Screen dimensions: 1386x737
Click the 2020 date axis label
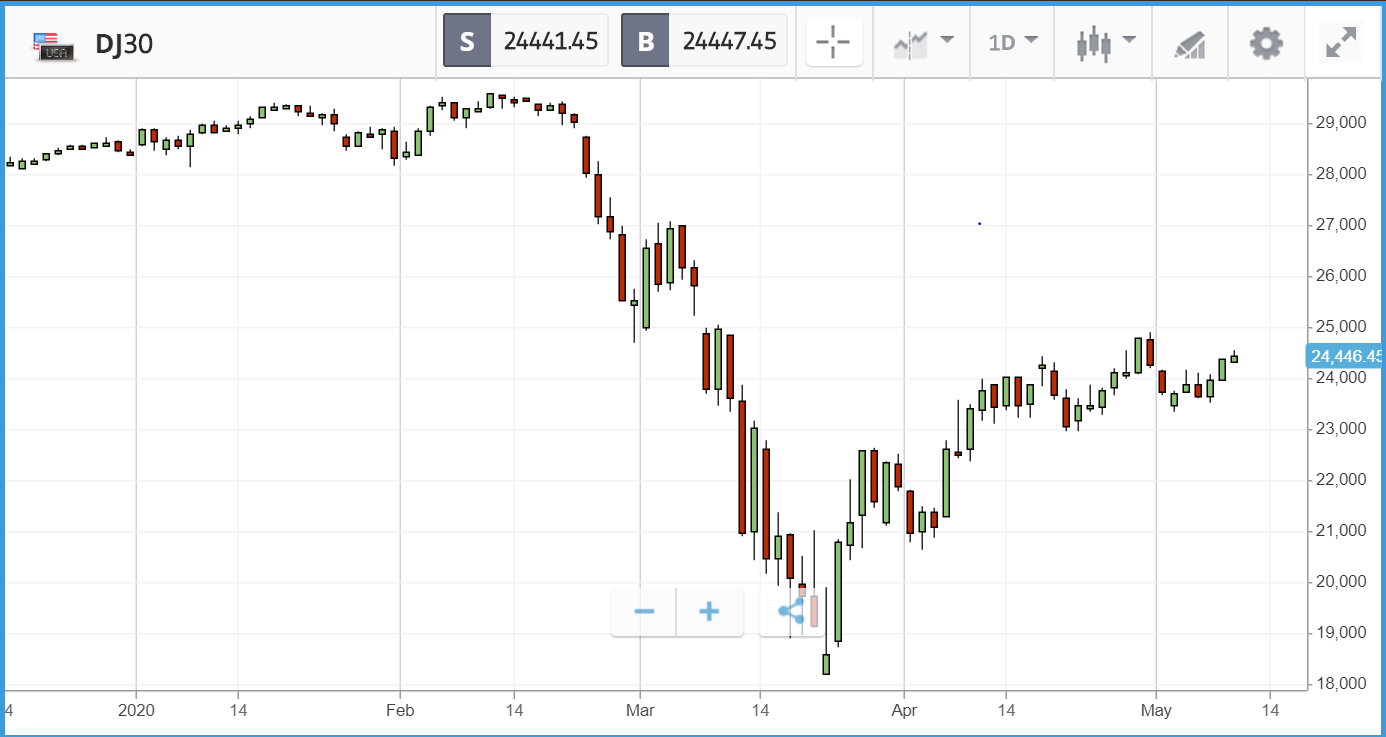pyautogui.click(x=135, y=710)
